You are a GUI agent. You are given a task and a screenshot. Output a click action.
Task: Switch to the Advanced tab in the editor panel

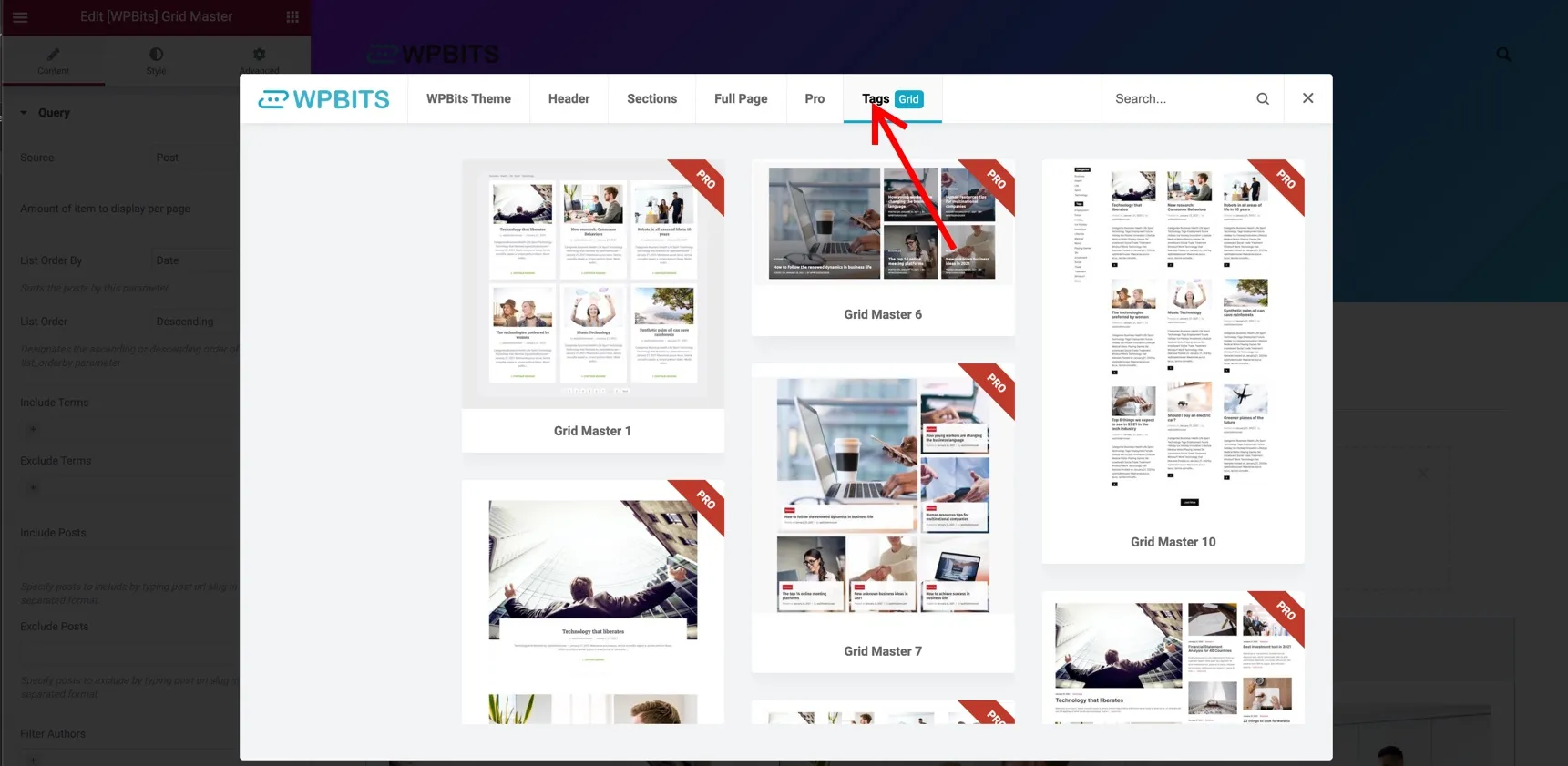click(260, 61)
